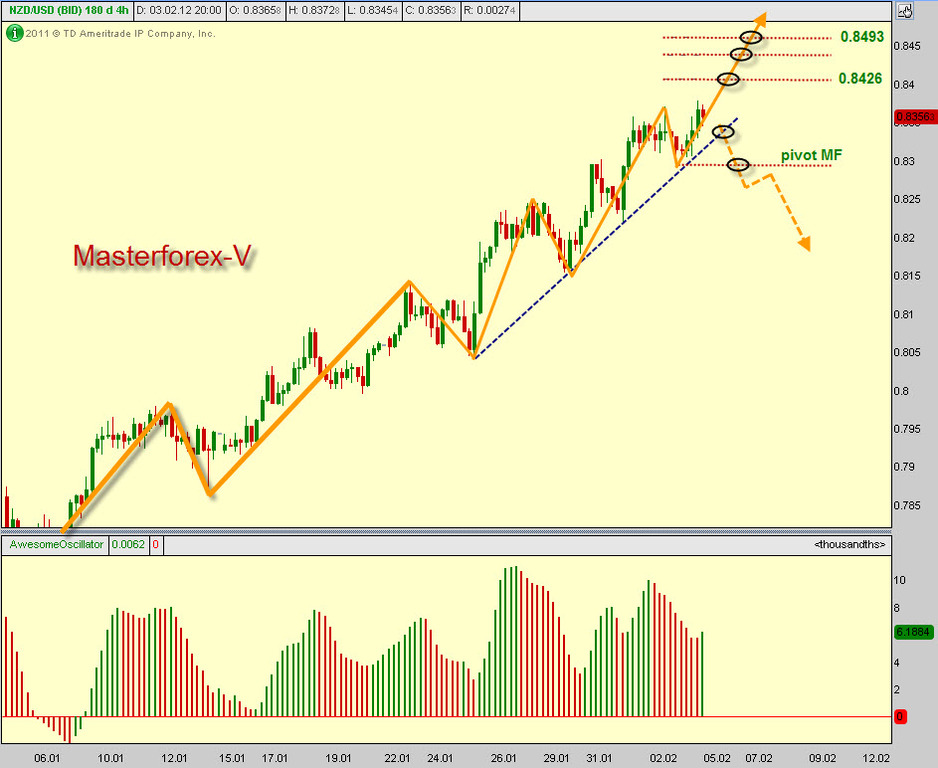Click the green info icon beside the copyright
Screen dimensions: 938x768
(13, 33)
